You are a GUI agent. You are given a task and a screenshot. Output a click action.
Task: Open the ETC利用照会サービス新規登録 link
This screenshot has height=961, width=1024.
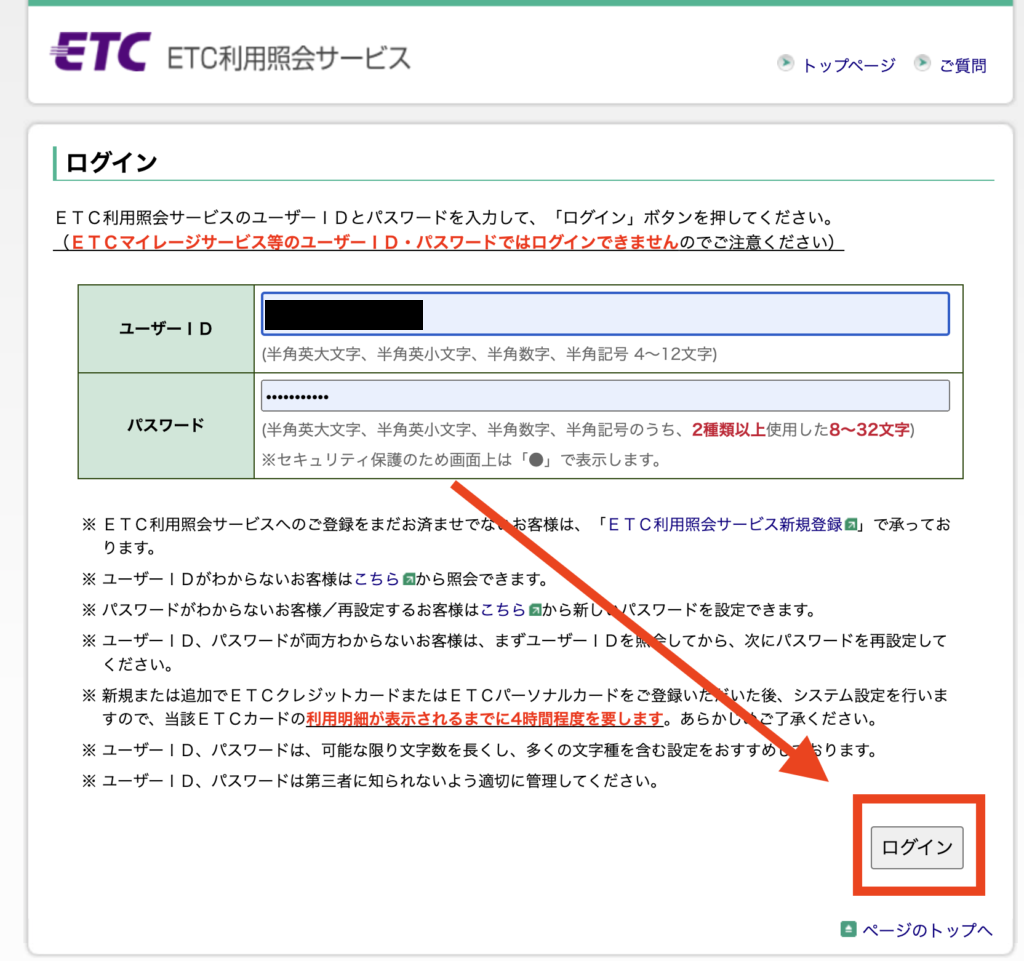(726, 524)
